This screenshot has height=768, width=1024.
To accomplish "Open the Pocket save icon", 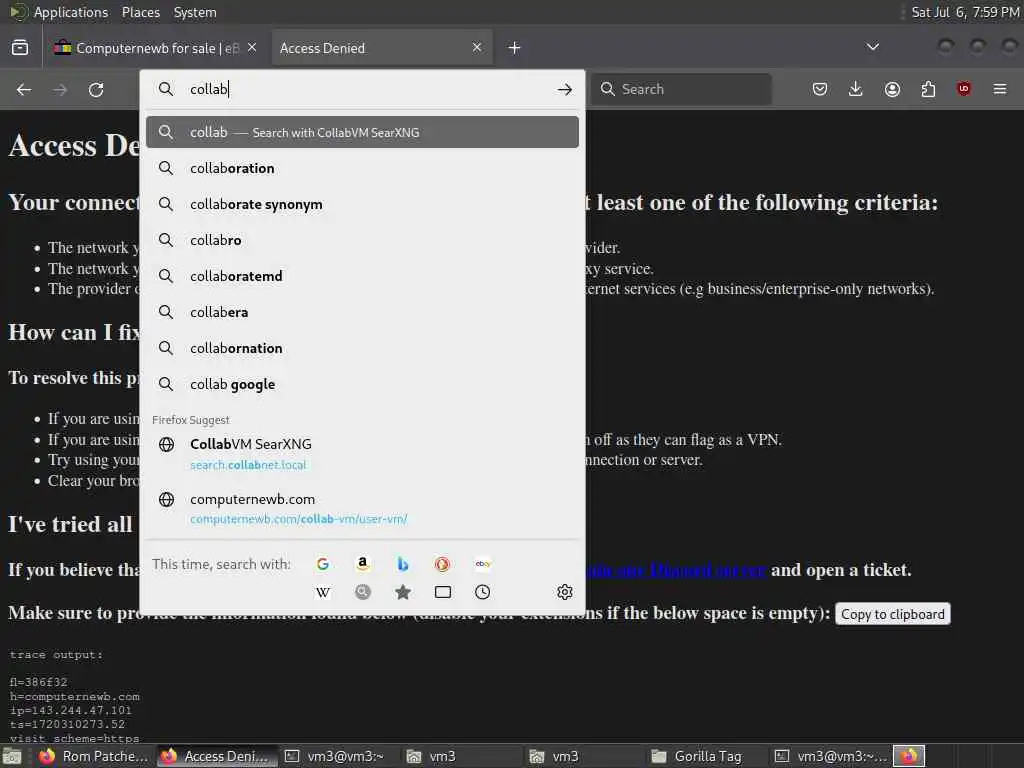I will 820,89.
